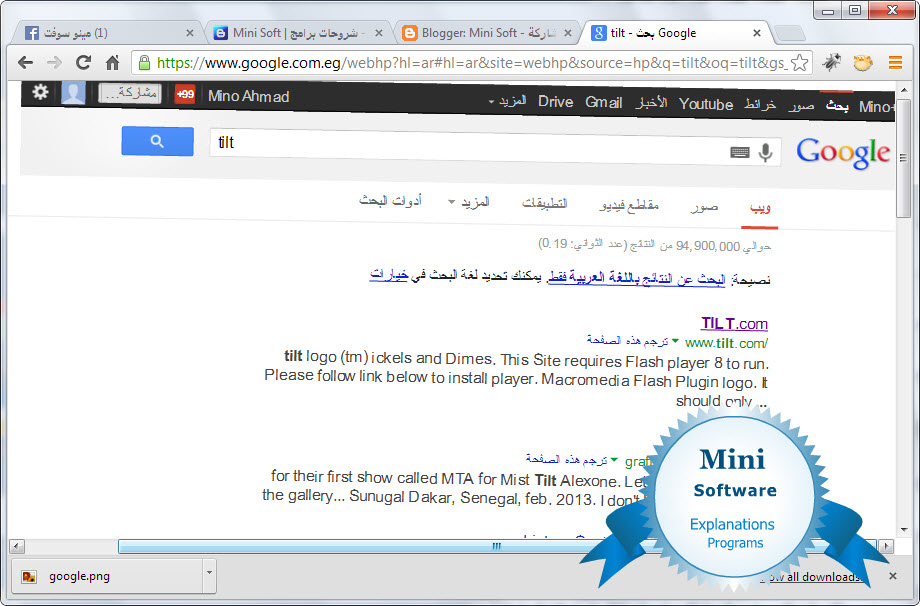The image size is (920, 606).
Task: Open the on-screen keyboard icon in search box
Action: [739, 153]
